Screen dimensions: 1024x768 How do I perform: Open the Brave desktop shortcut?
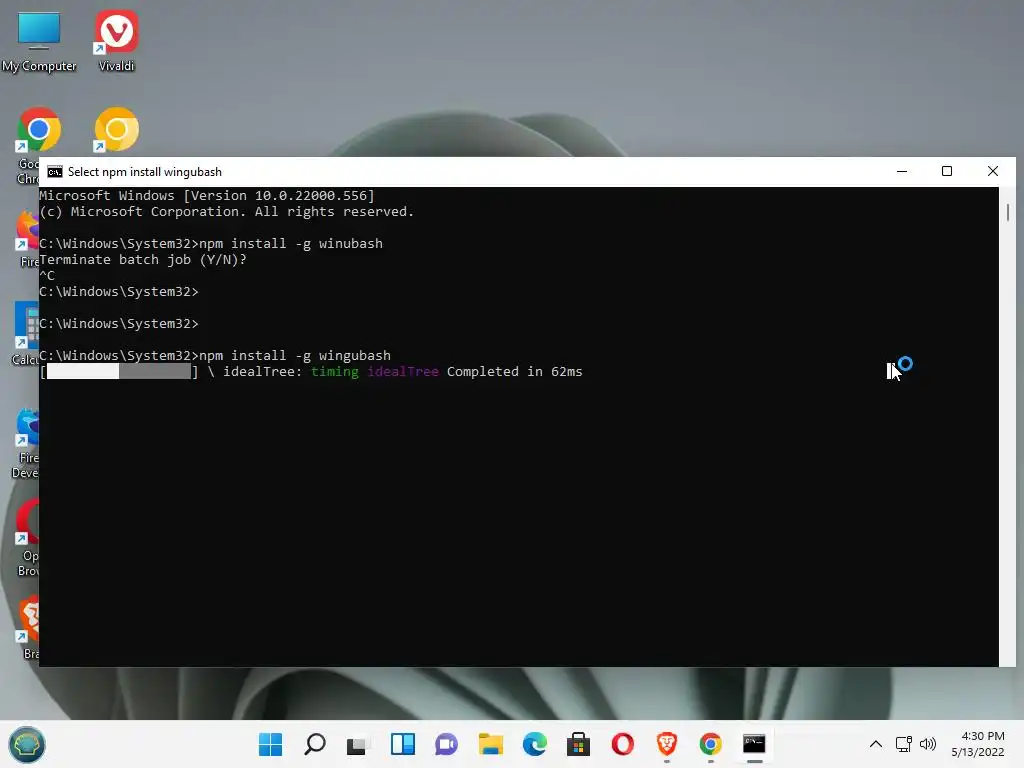point(29,627)
